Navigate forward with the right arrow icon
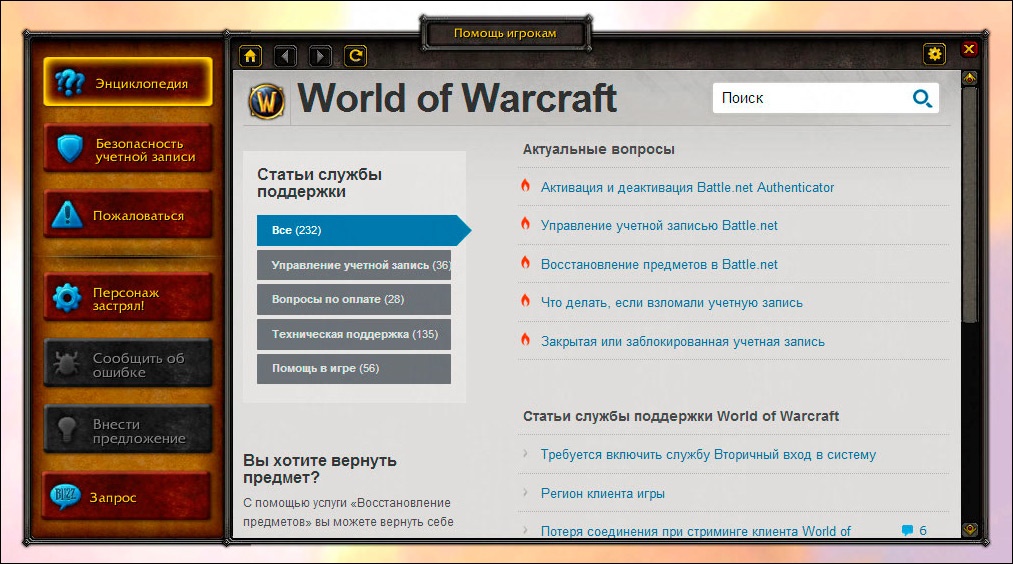The image size is (1013, 564). (320, 56)
